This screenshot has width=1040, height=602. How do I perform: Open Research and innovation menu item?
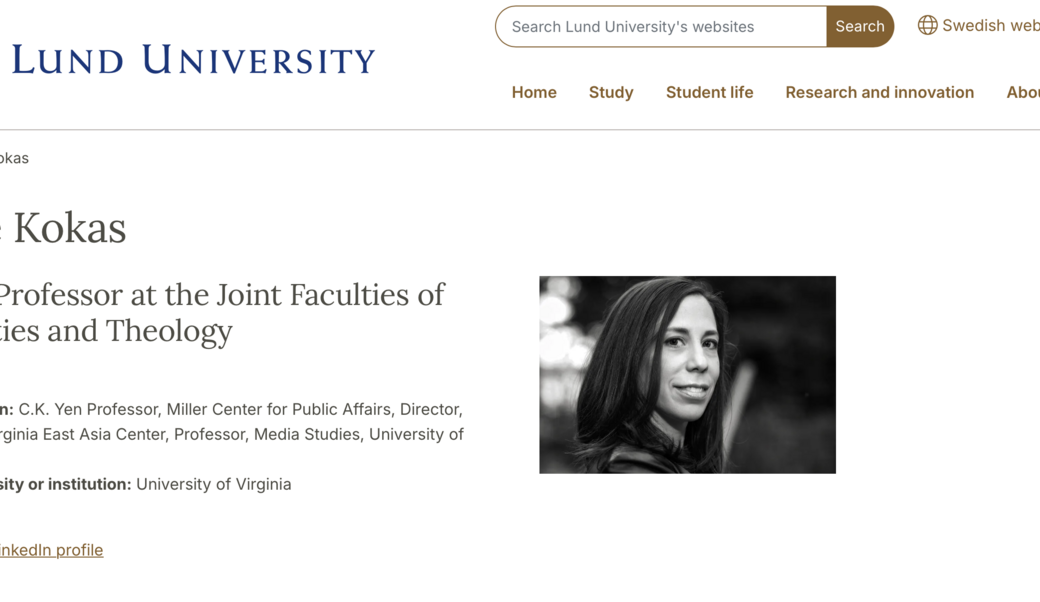point(879,92)
